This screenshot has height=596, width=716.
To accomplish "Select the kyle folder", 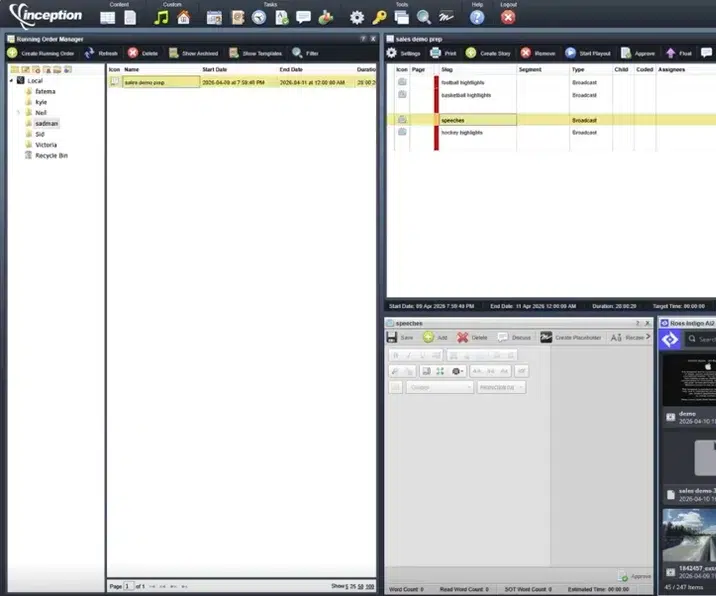I will tap(41, 102).
